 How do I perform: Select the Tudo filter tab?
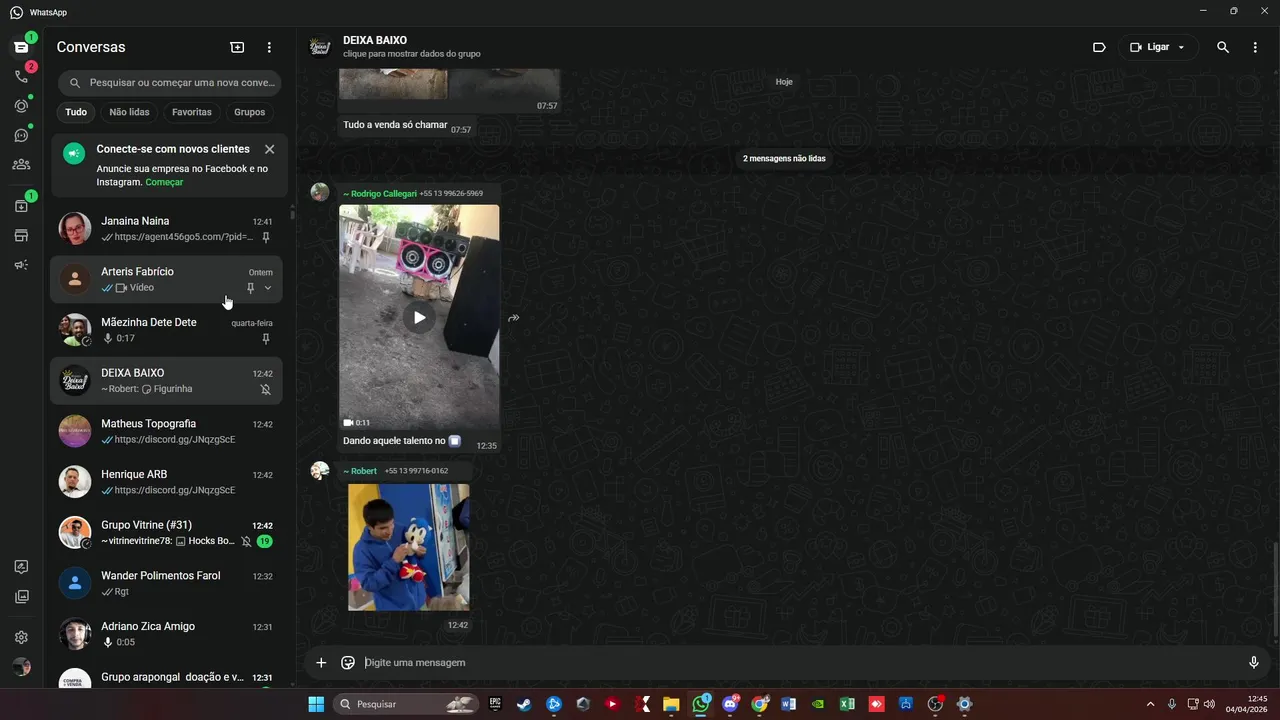(76, 112)
